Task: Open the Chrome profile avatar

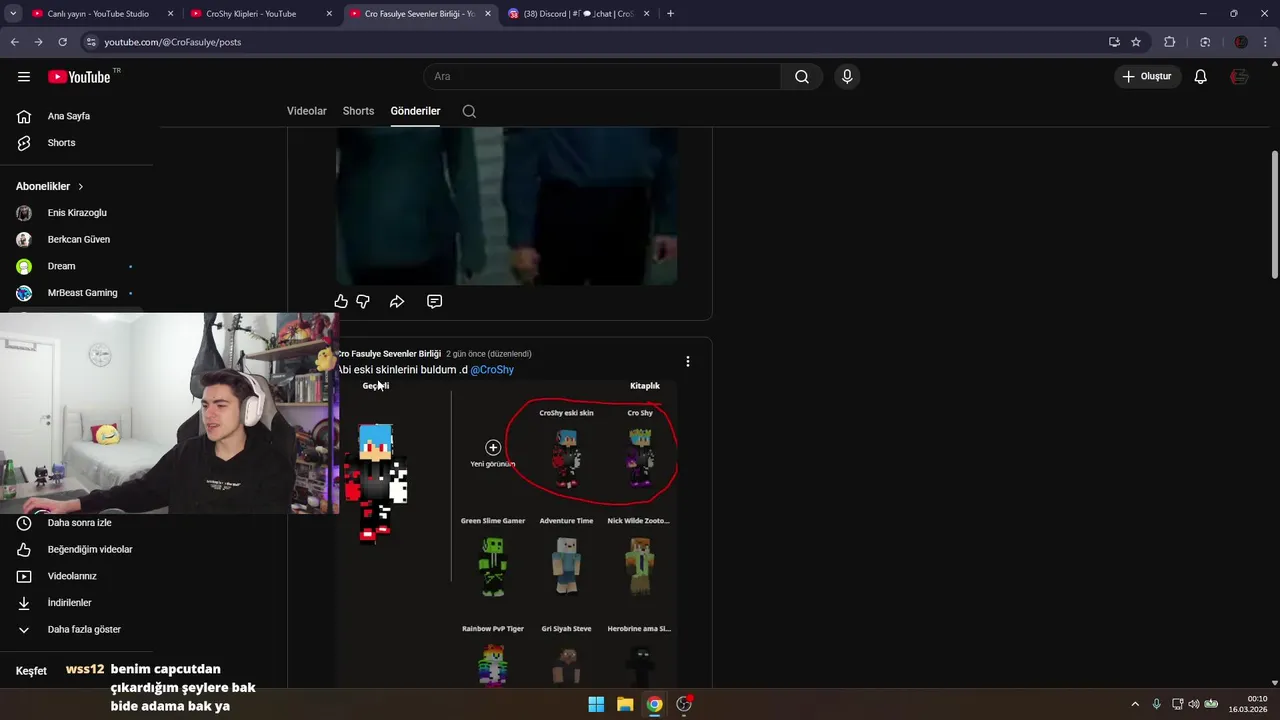Action: tap(1241, 42)
